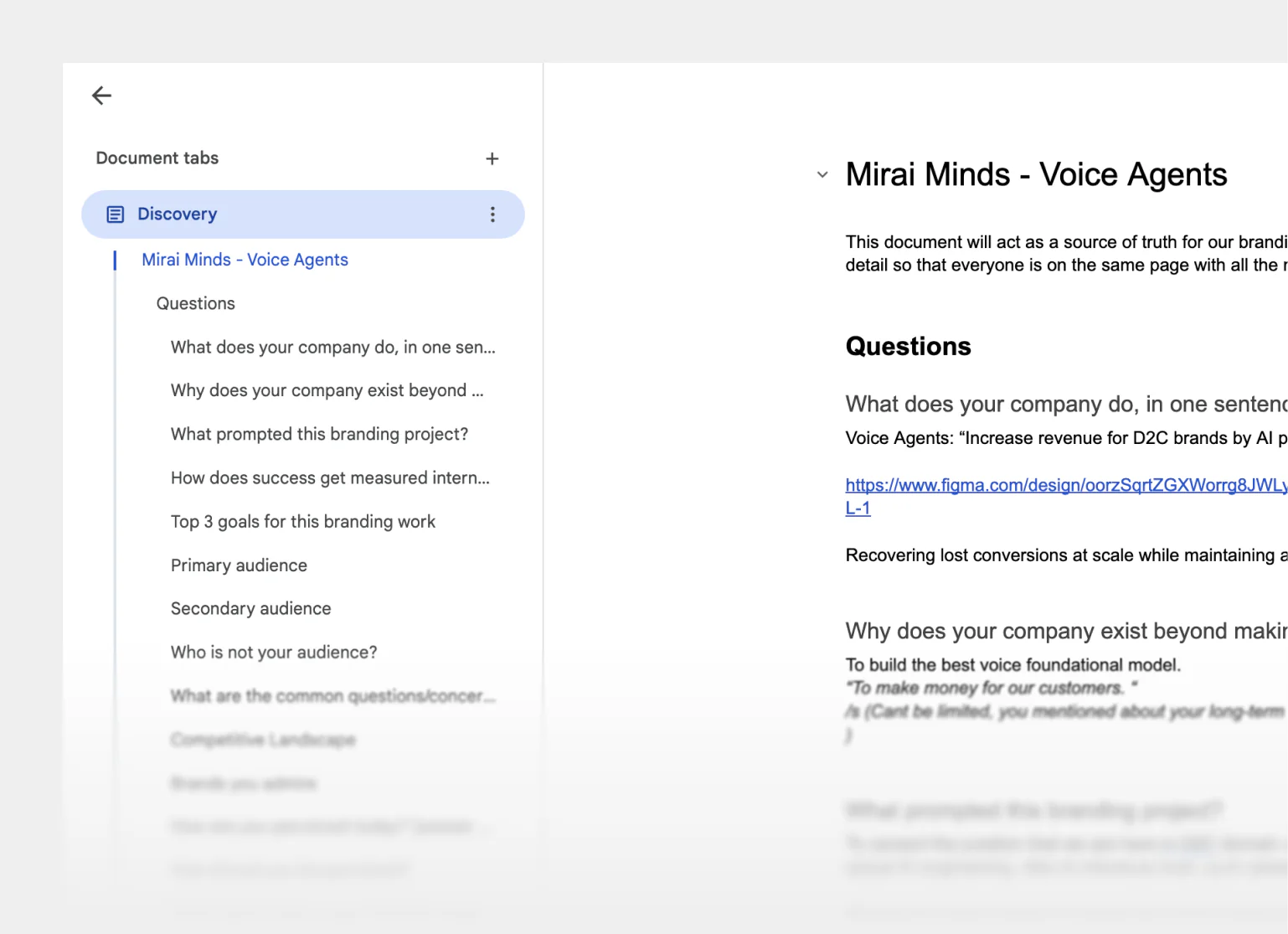Navigate to 'How does success get measured' item
This screenshot has width=1288, height=934.
point(330,477)
